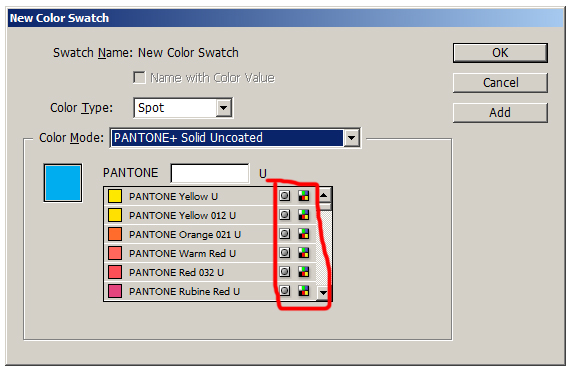Click the Add button
Viewport: 572px width, 375px height.
(x=500, y=113)
